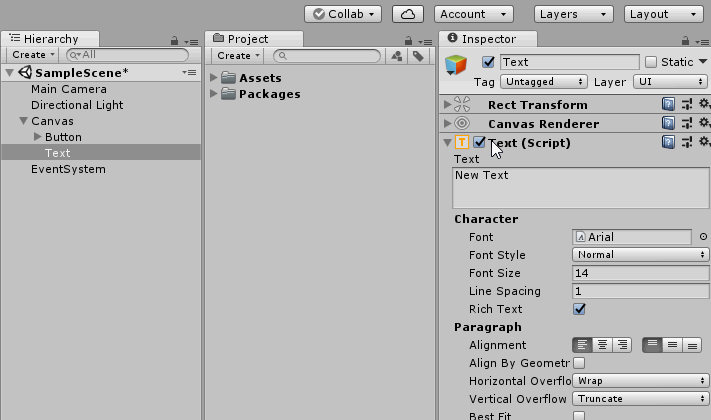Open the Static options dropdown arrow
711x420 pixels.
click(703, 61)
